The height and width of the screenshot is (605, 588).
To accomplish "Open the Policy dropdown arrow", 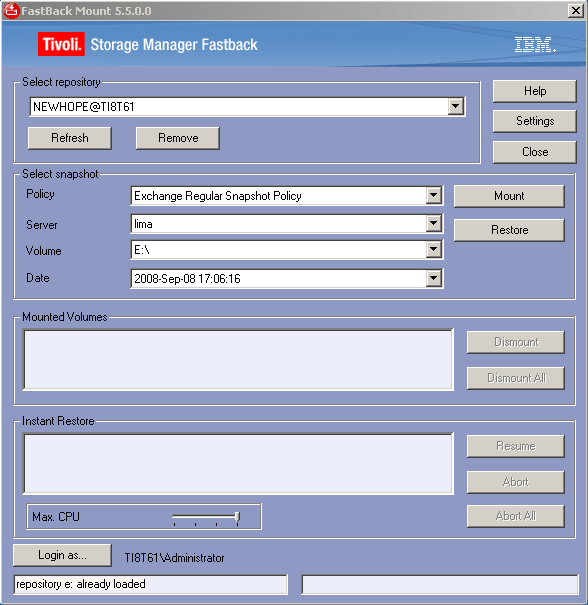I will tap(434, 196).
